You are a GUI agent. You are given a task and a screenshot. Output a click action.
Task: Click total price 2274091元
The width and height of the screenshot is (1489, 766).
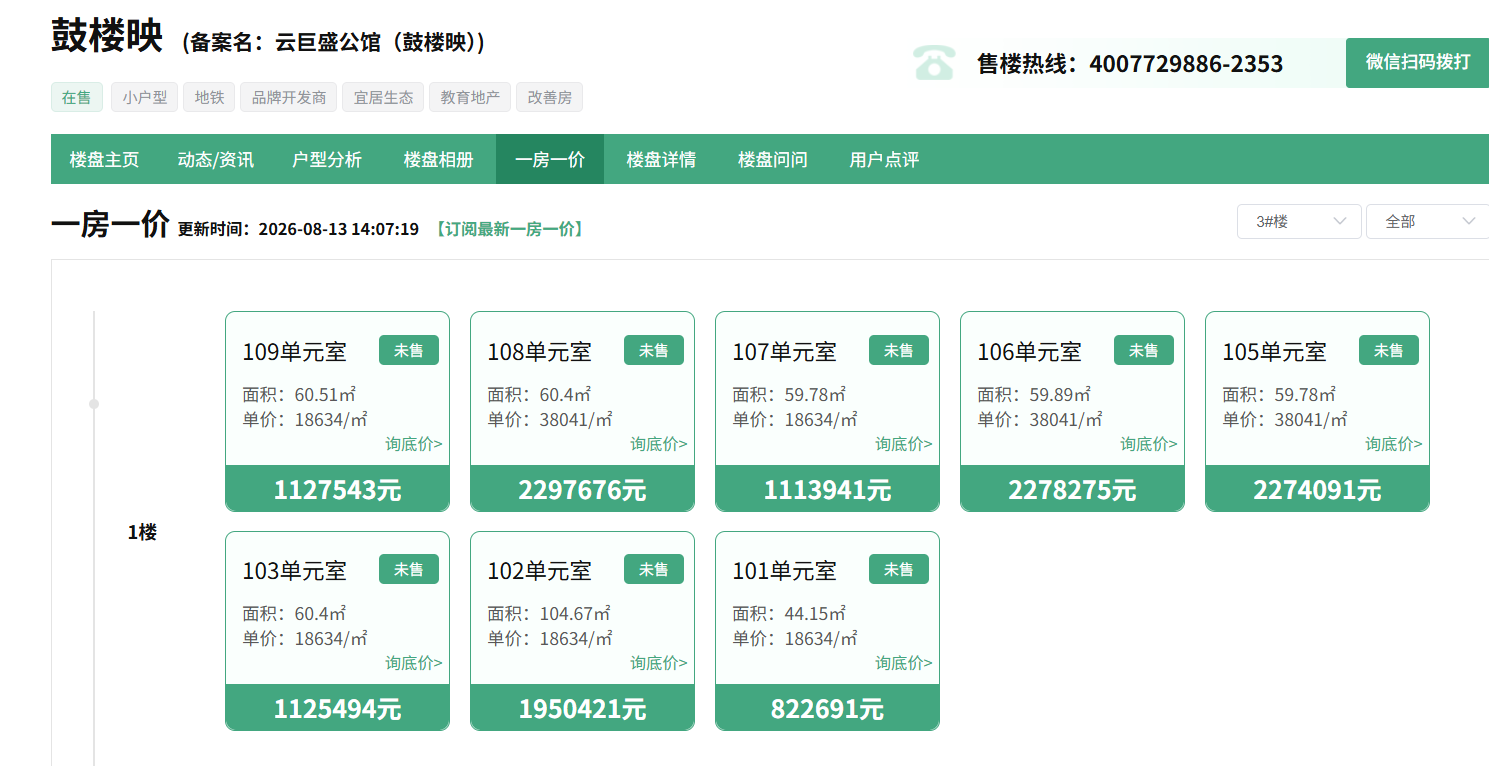click(x=1318, y=490)
